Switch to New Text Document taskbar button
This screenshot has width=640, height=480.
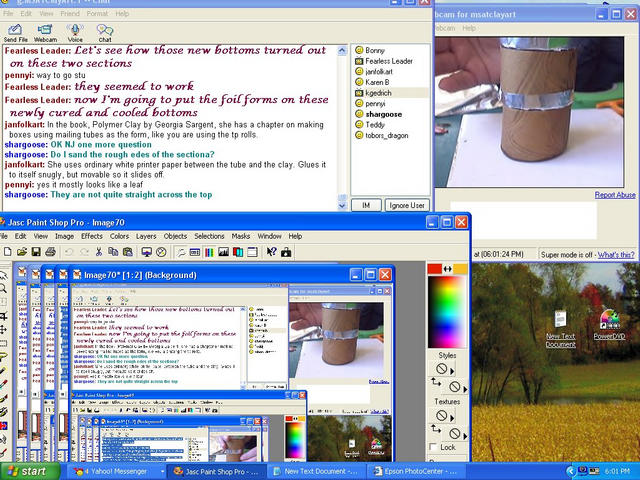pyautogui.click(x=317, y=471)
